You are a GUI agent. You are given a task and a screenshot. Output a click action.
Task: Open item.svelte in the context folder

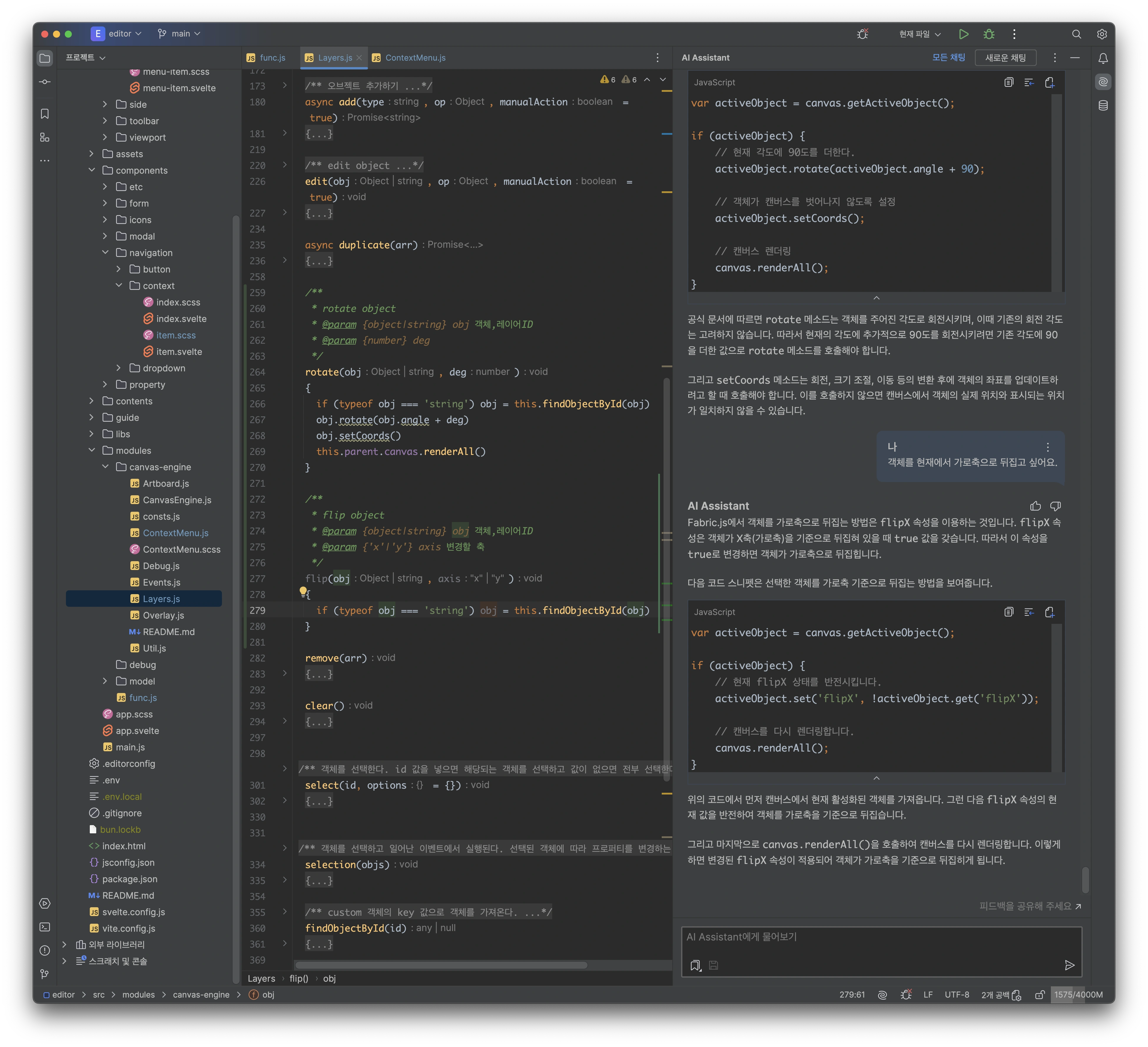[179, 352]
